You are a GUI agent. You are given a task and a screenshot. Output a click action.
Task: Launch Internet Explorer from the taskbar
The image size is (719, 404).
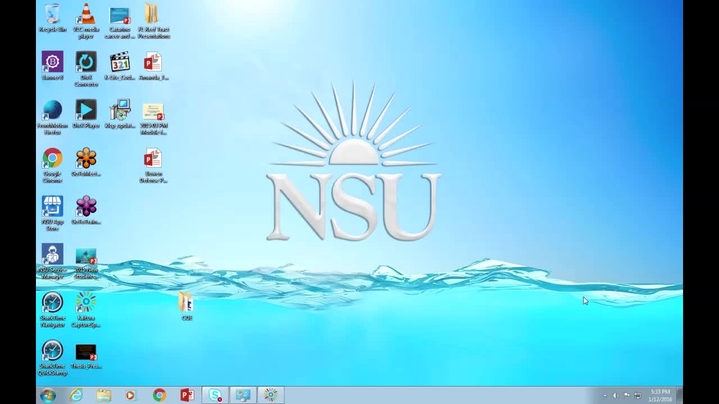click(x=76, y=395)
